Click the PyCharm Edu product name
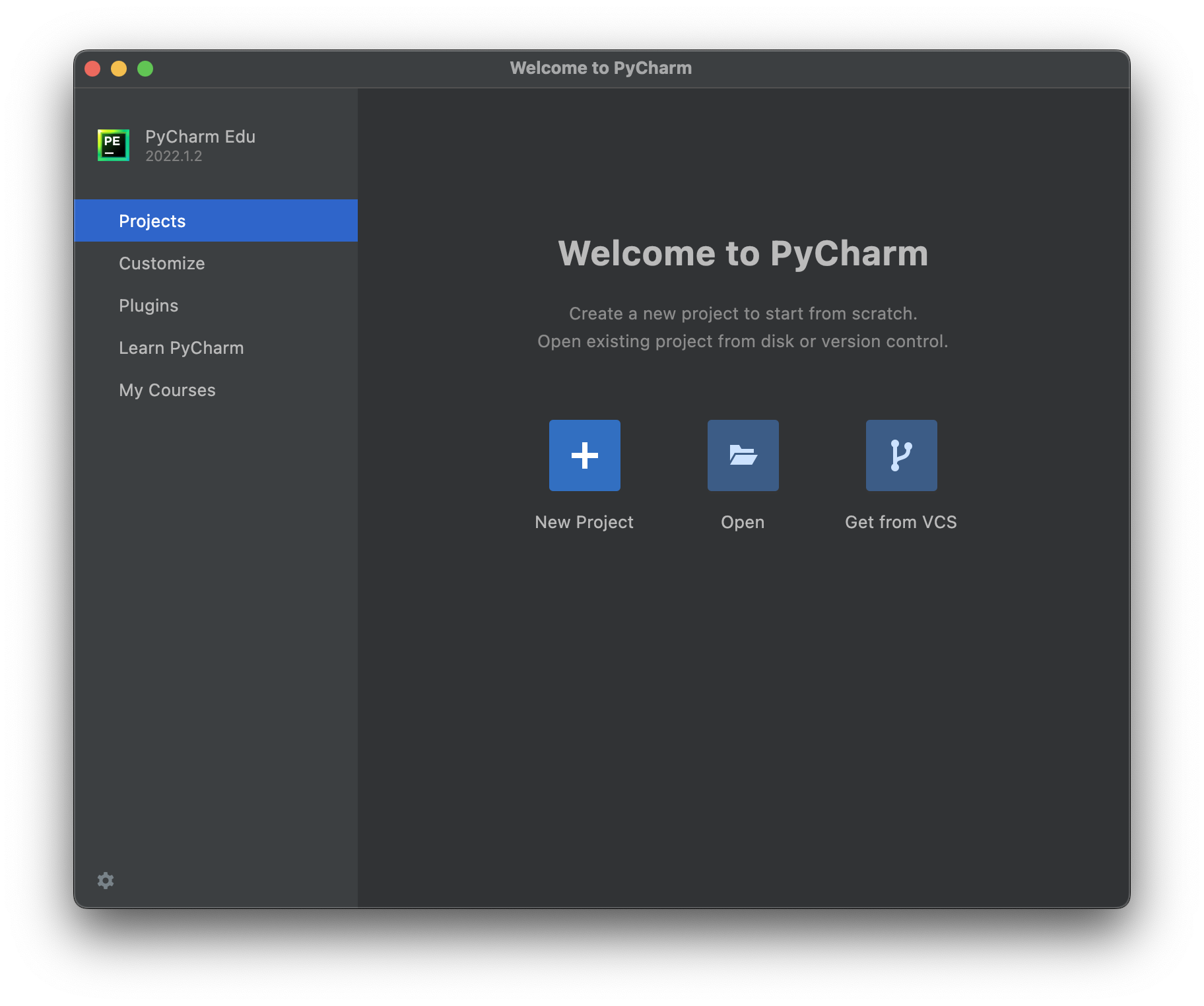Screen dimensions: 1204x1006 tap(200, 137)
